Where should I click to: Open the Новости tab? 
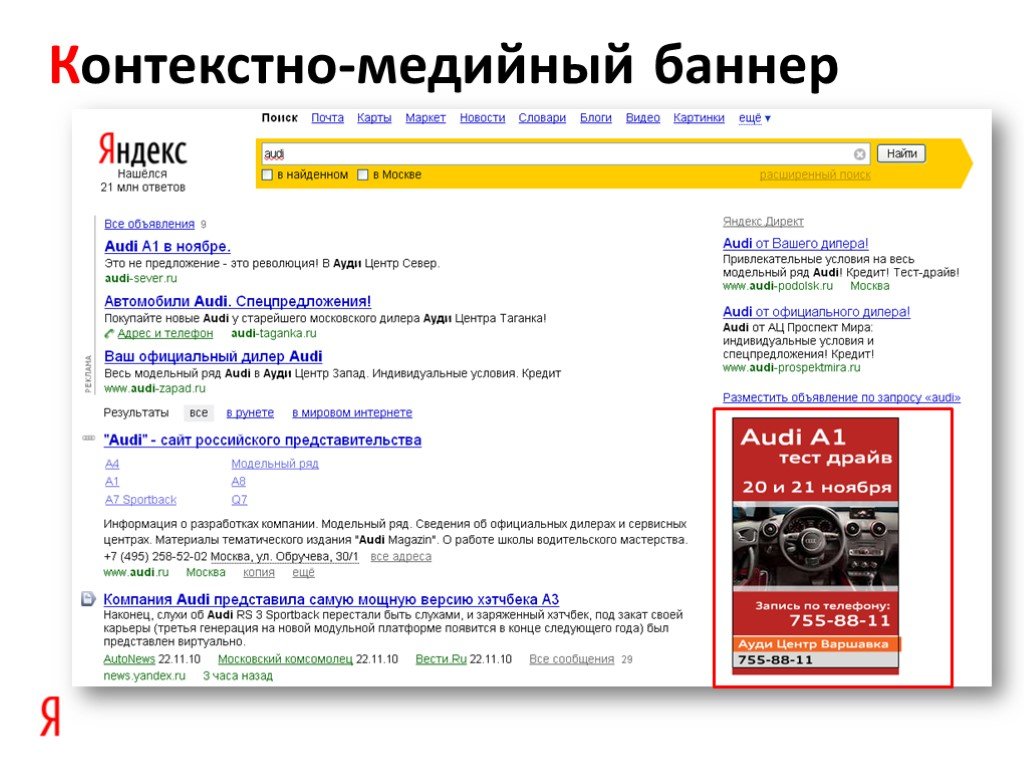click(x=483, y=118)
